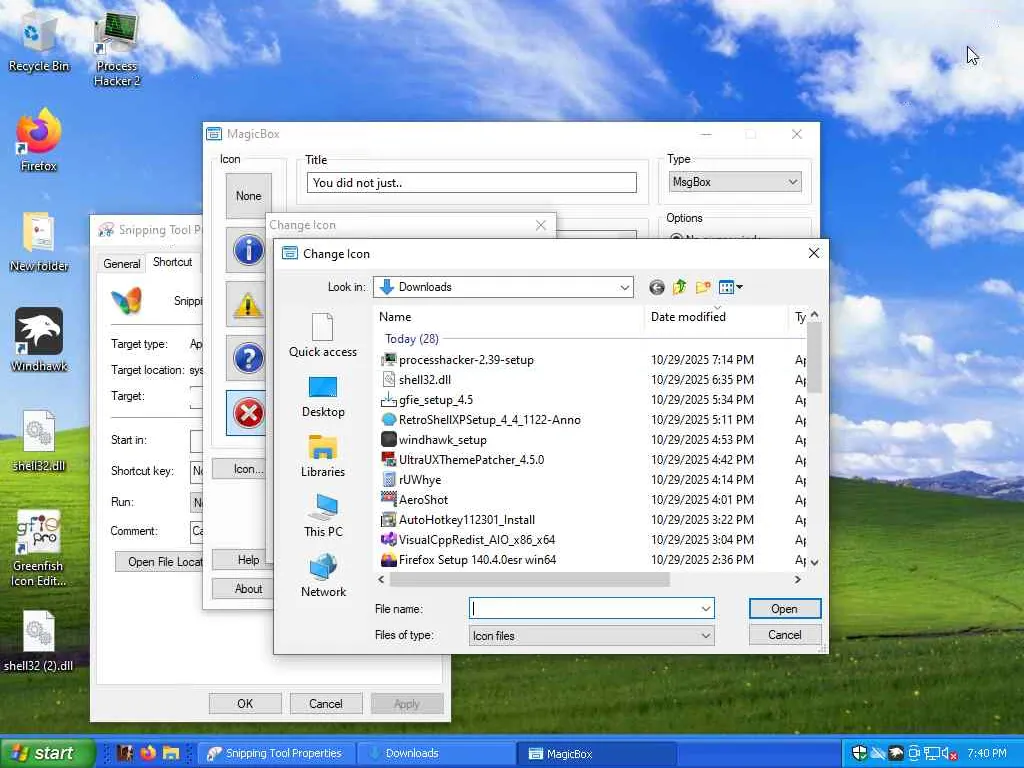Go to This PC in places bar
Image resolution: width=1024 pixels, height=768 pixels.
point(323,516)
